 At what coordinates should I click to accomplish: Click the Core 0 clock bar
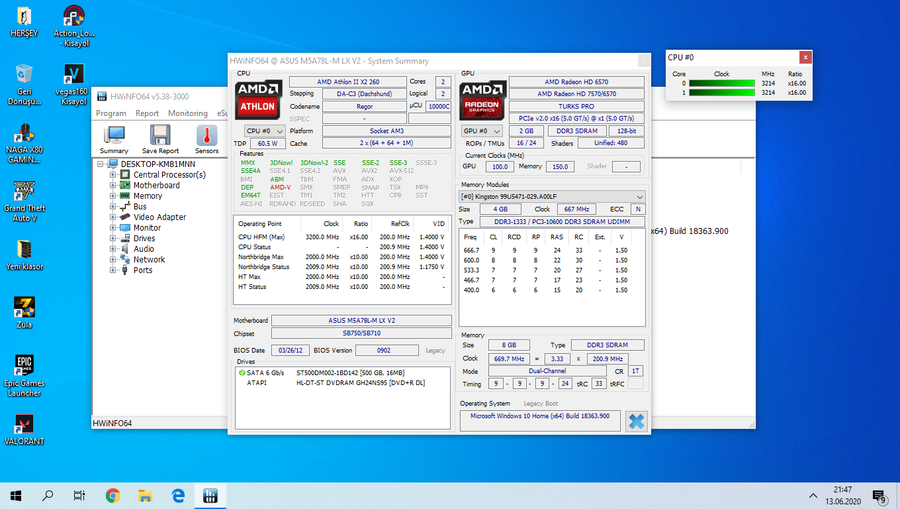pyautogui.click(x=721, y=83)
